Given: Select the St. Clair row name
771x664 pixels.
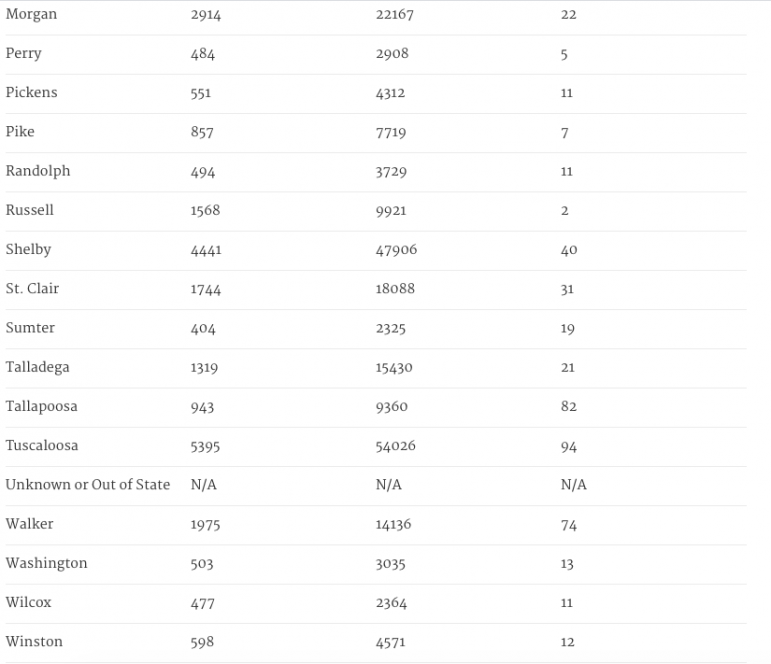Looking at the screenshot, I should tap(32, 289).
